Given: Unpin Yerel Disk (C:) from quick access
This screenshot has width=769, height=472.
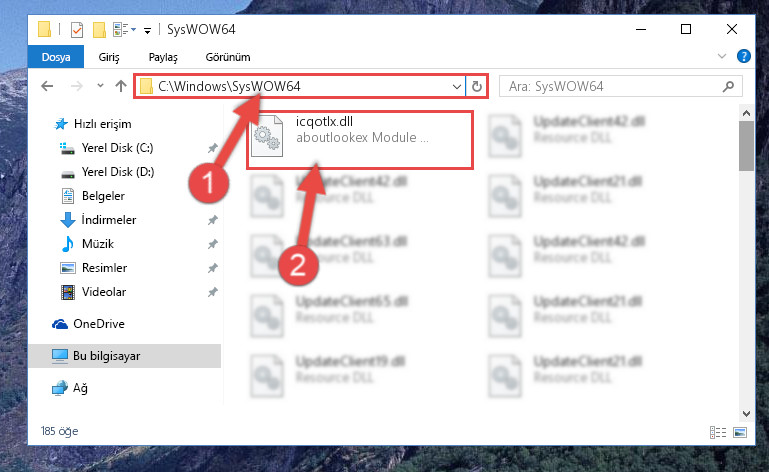Looking at the screenshot, I should [x=212, y=148].
